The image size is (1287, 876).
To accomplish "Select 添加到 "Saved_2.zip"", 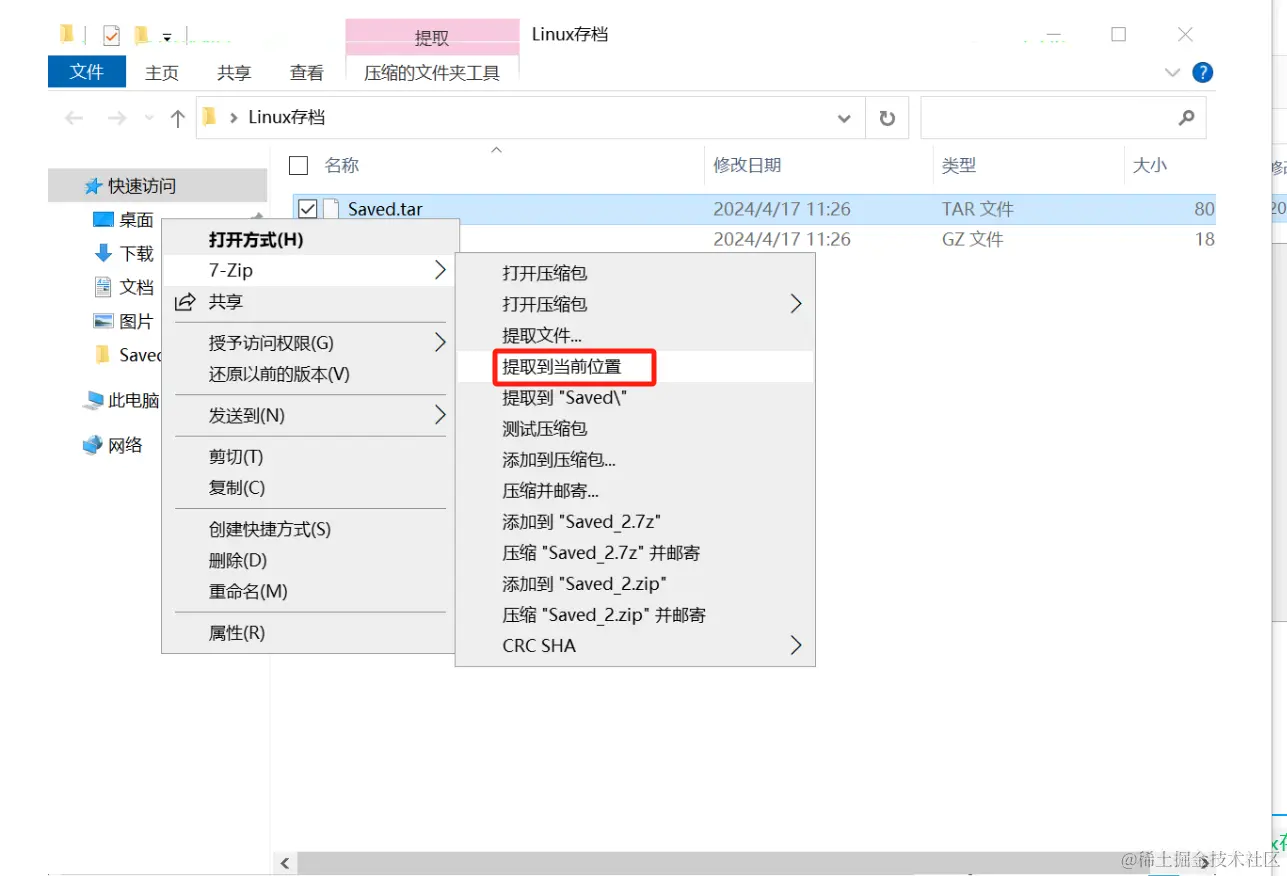I will point(584,584).
